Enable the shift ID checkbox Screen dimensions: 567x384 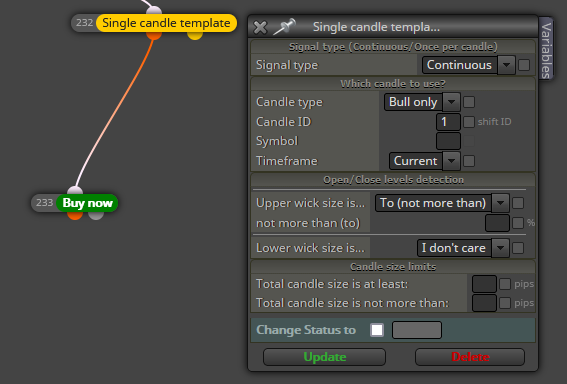pyautogui.click(x=469, y=122)
